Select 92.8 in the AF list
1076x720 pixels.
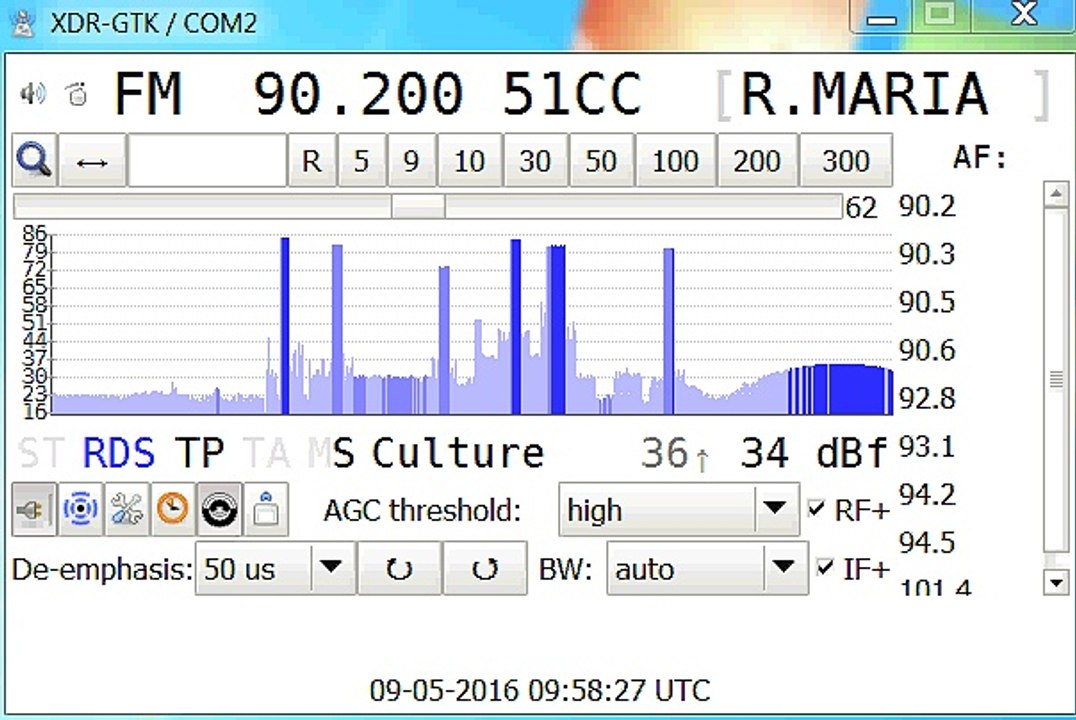click(927, 398)
